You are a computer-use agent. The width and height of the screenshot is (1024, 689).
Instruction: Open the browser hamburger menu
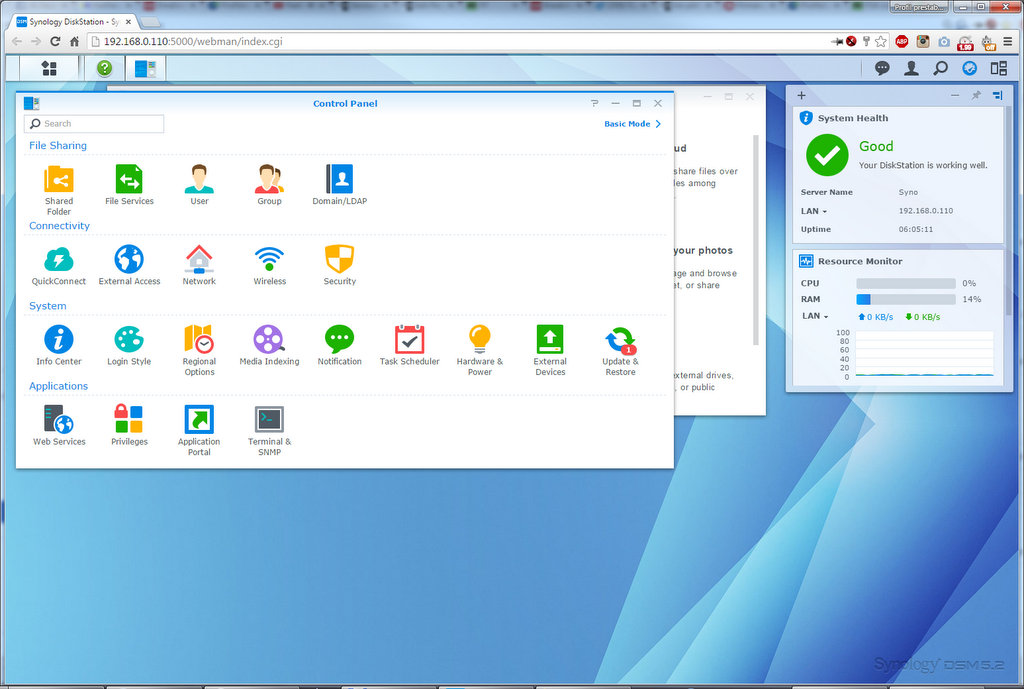point(1008,41)
